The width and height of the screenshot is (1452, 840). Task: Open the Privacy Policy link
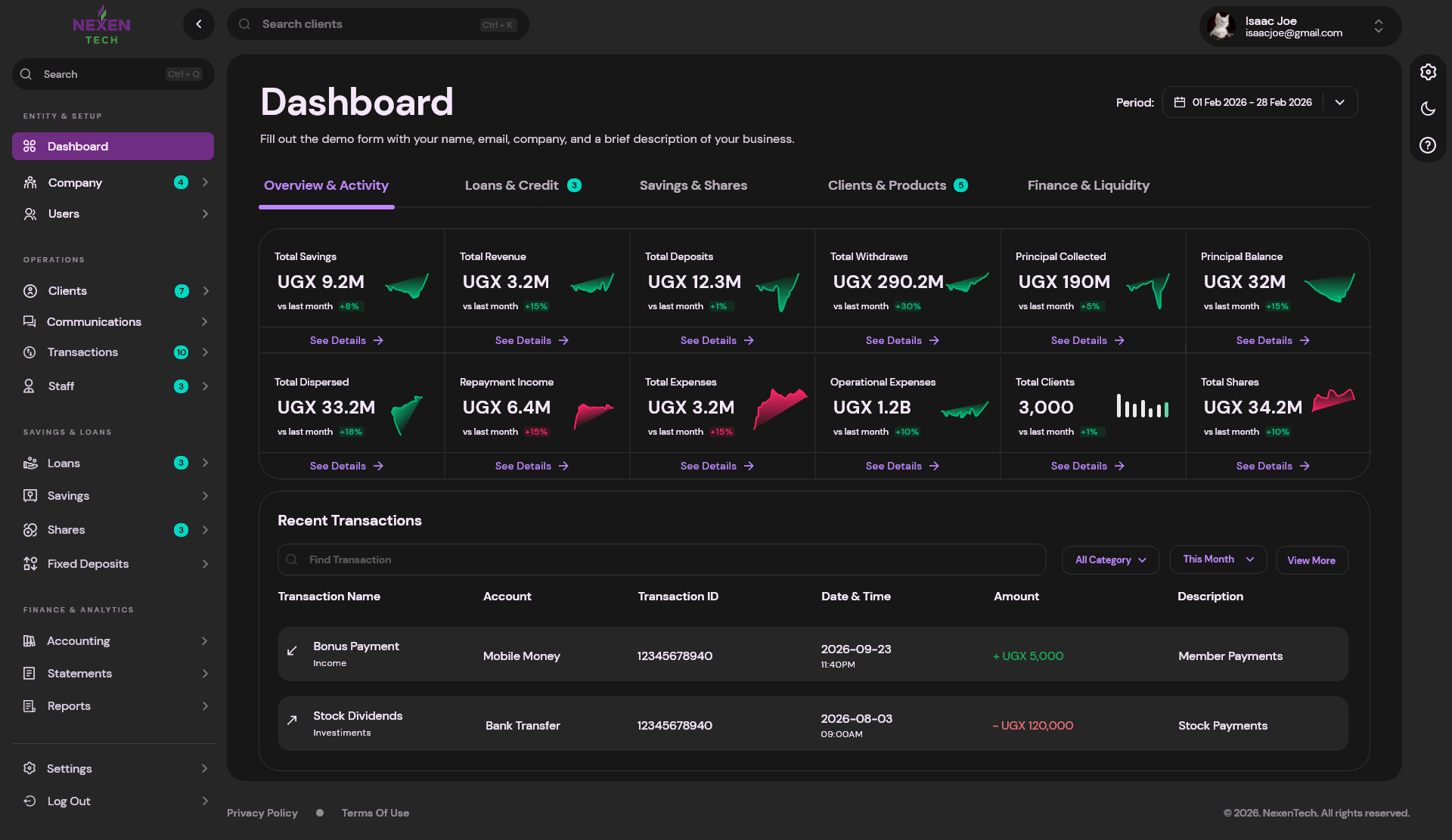(262, 813)
